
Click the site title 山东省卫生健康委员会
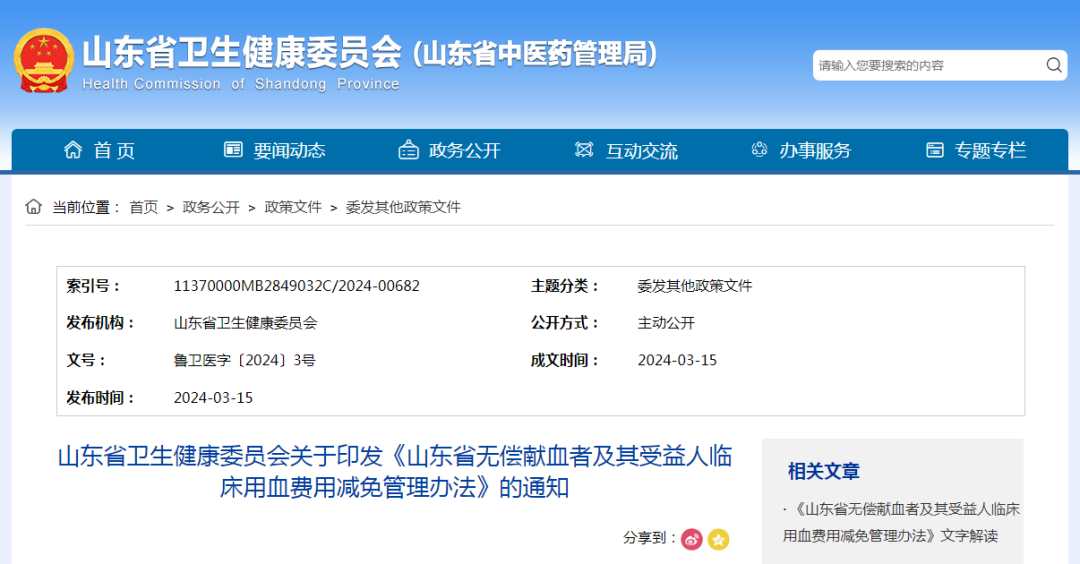[x=242, y=52]
